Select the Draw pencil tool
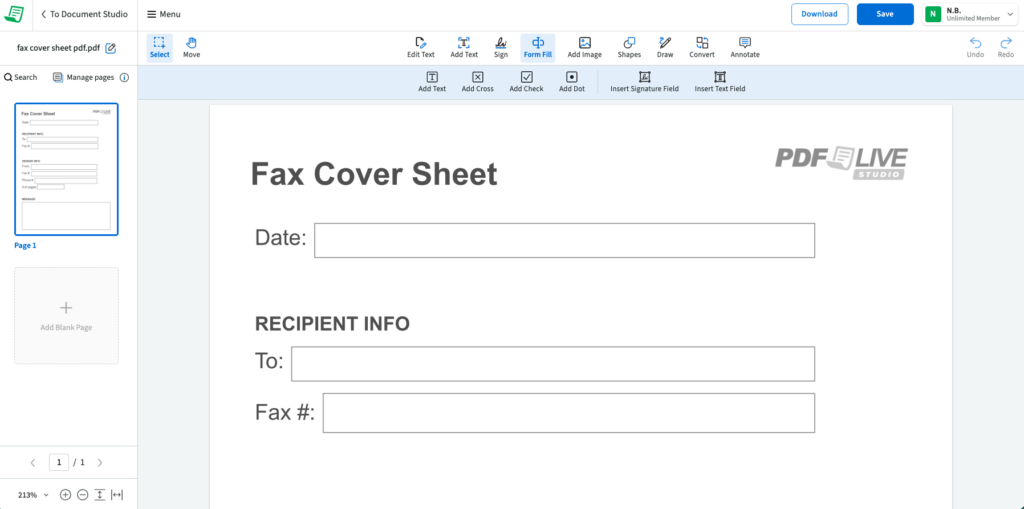The height and width of the screenshot is (509, 1024). (665, 48)
